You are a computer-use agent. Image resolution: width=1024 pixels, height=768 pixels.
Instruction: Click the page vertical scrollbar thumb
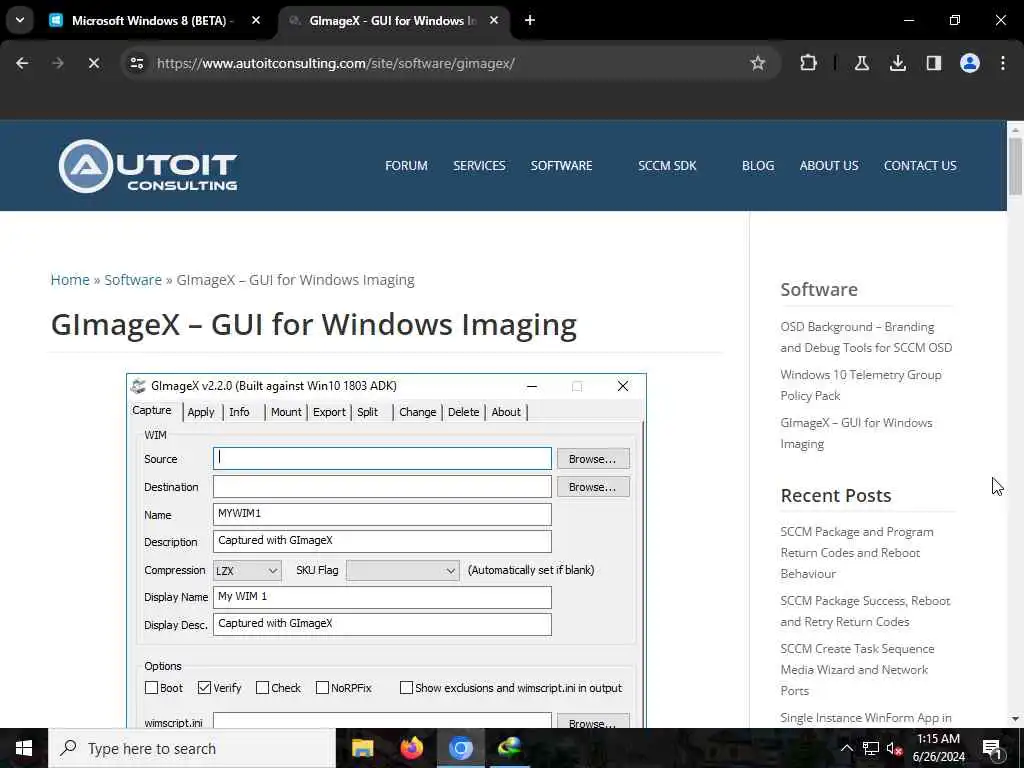point(1015,167)
